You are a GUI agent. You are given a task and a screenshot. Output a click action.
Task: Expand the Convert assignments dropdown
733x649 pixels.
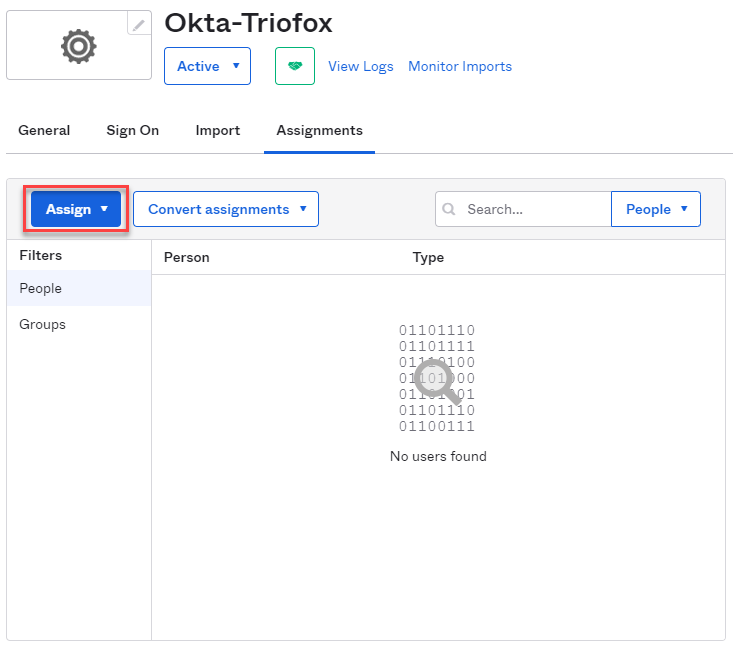click(226, 209)
